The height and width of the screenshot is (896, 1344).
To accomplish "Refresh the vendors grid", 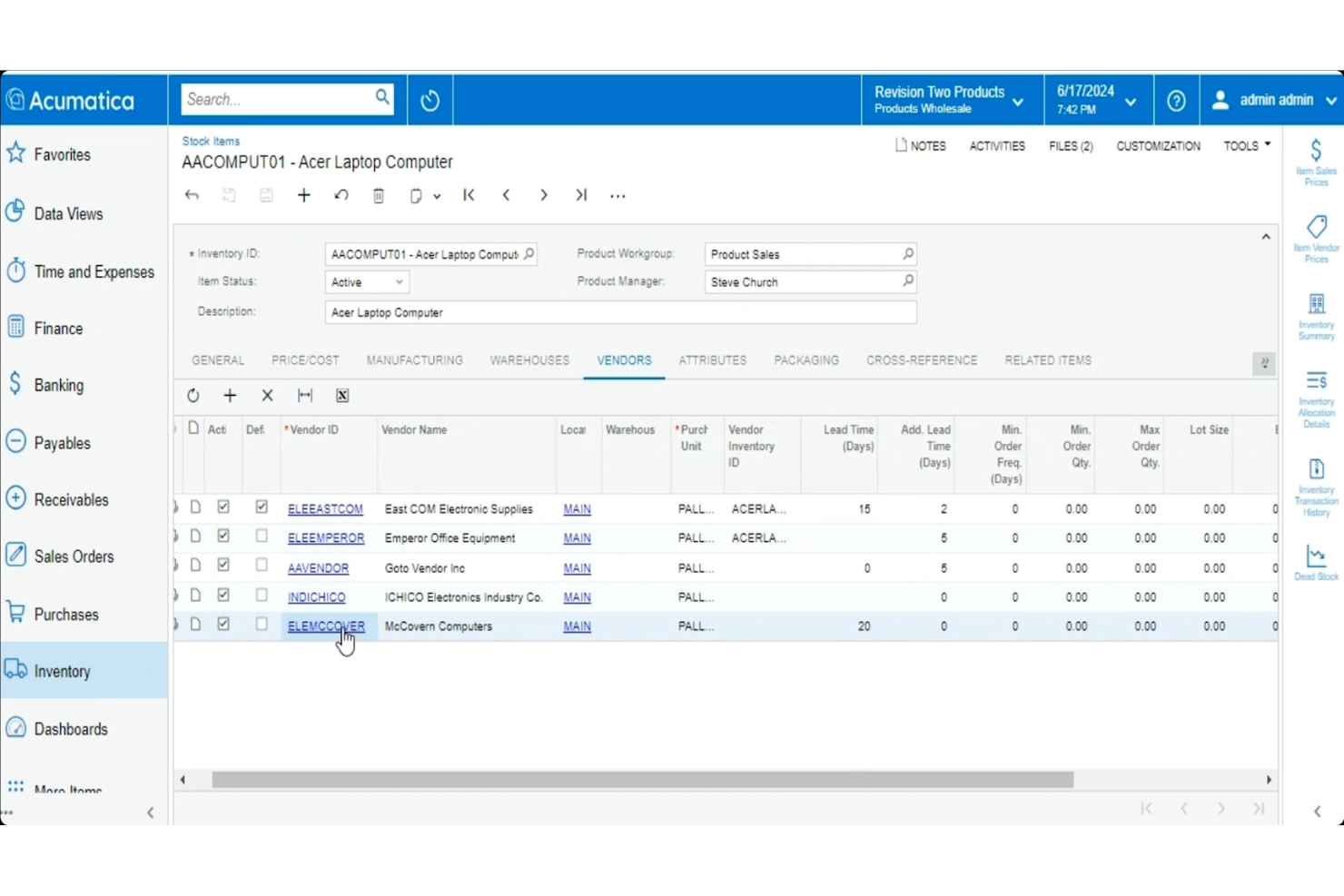I will [193, 395].
